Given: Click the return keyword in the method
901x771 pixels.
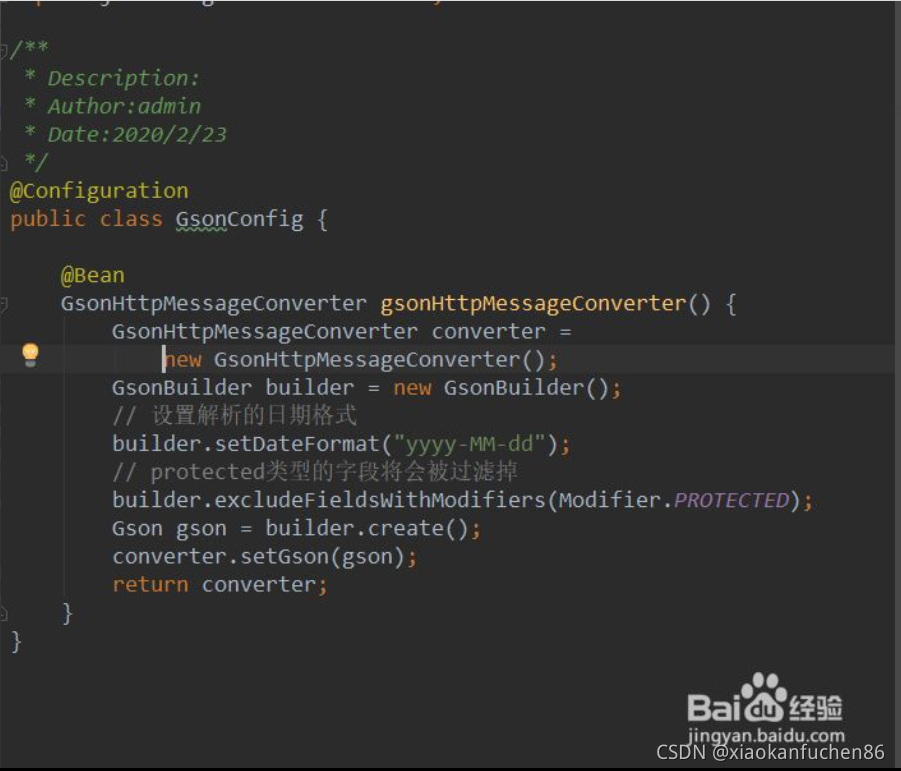Looking at the screenshot, I should coord(149,584).
